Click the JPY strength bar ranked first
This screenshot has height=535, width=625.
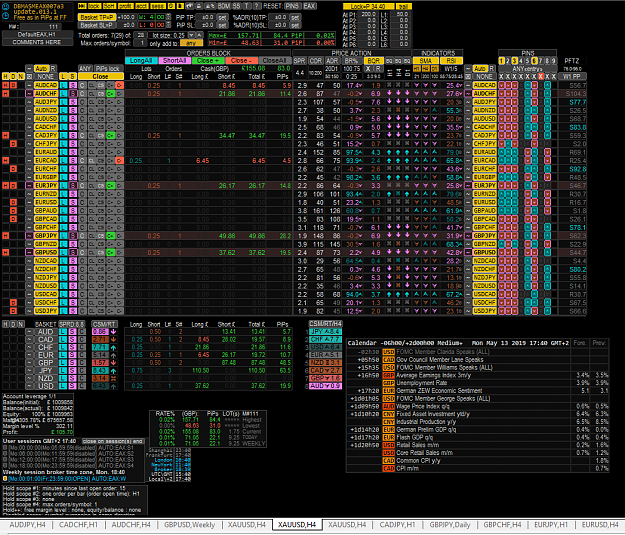pos(326,332)
